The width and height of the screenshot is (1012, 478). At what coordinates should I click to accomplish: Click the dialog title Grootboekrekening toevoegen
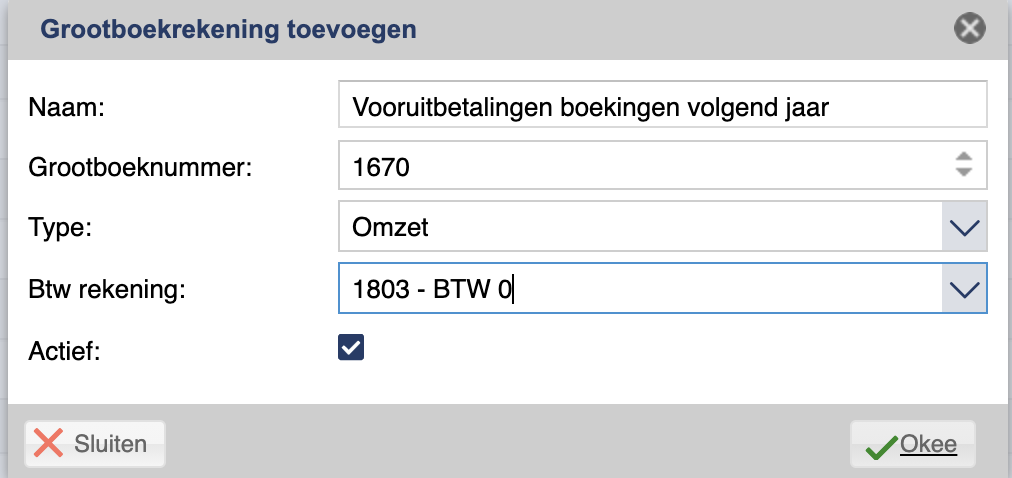point(228,30)
